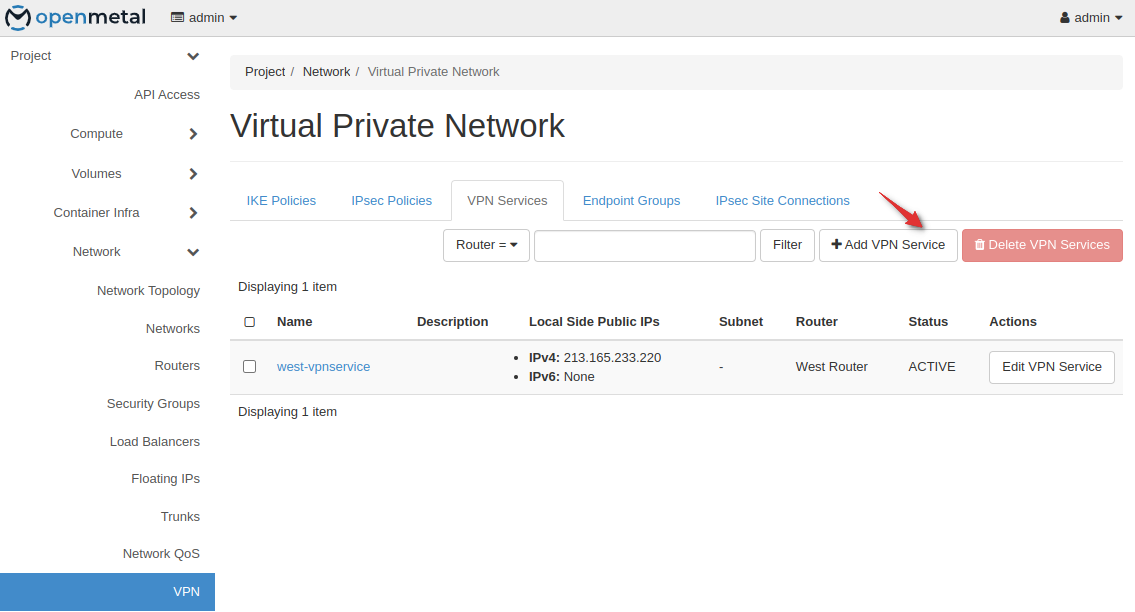This screenshot has width=1135, height=612.
Task: Open Security Groups in the sidebar
Action: click(x=153, y=403)
